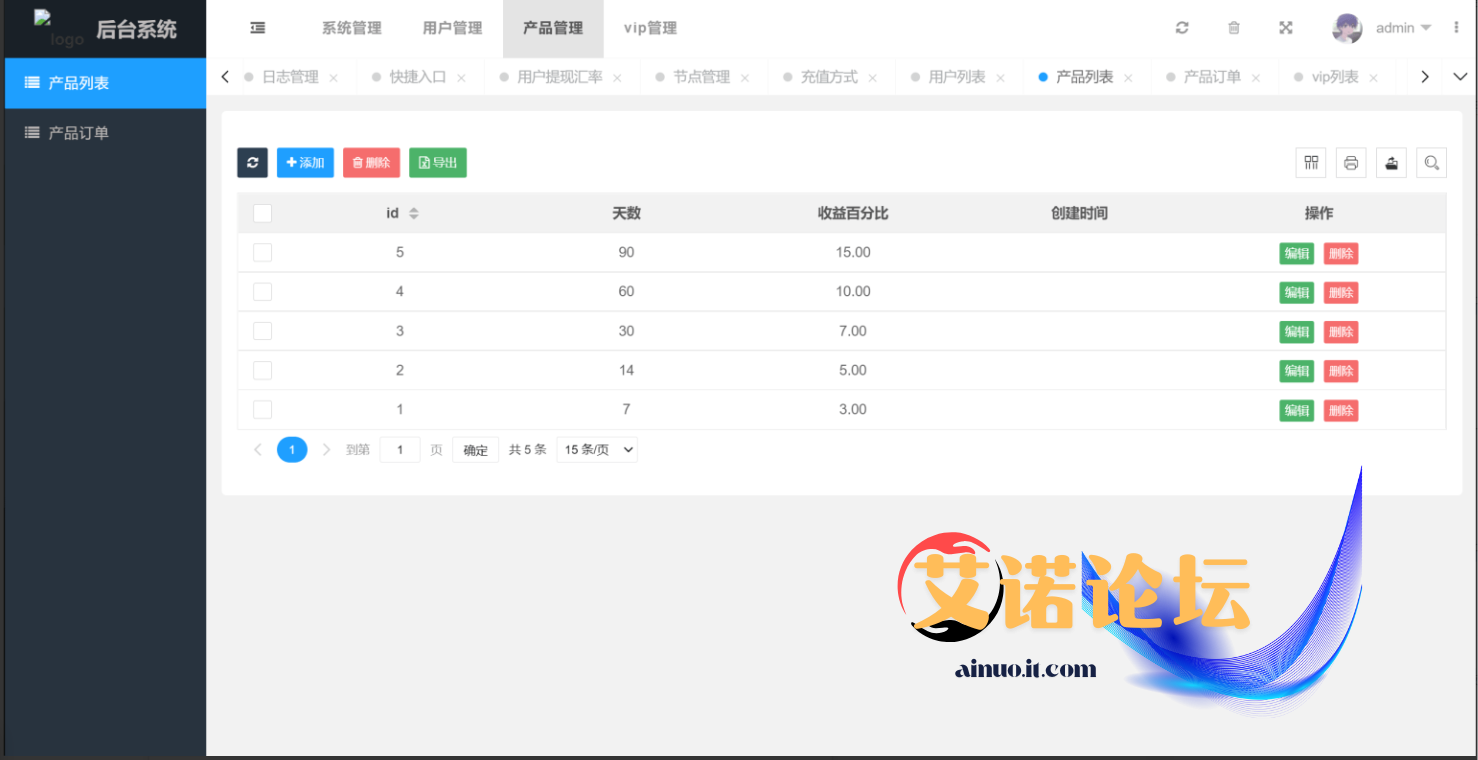The width and height of the screenshot is (1478, 760).
Task: Open vip管理 top menu
Action: (650, 28)
